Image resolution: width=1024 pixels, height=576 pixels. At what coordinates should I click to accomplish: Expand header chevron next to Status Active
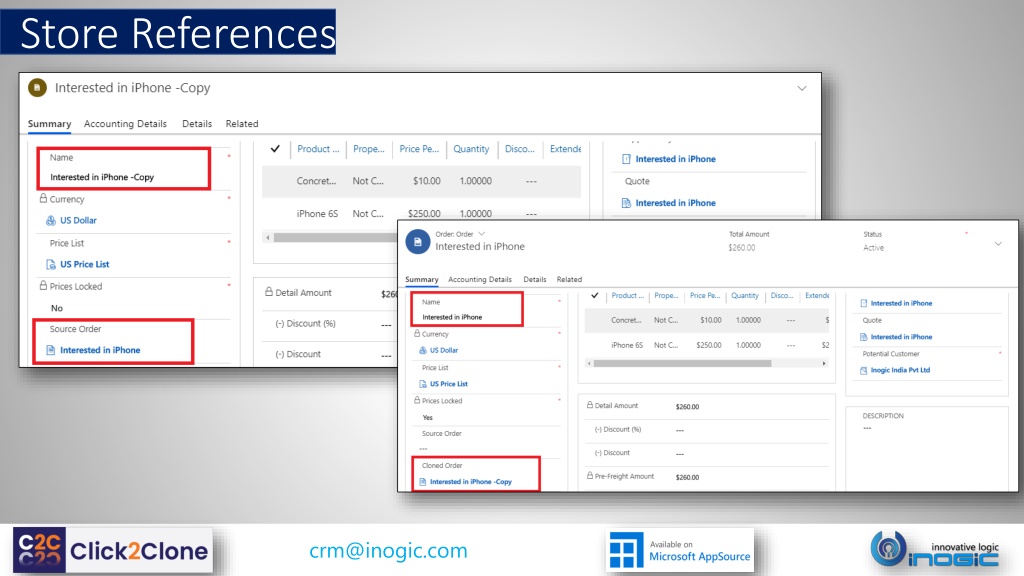pos(998,244)
